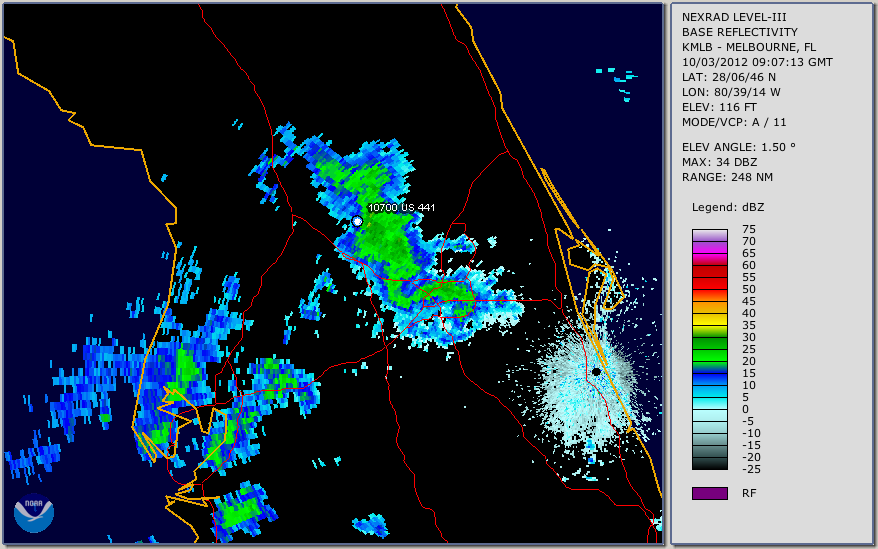Click the 'ELEV ANGLE: 1.50 °' text
Viewport: 878px width, 549px height.
739,147
